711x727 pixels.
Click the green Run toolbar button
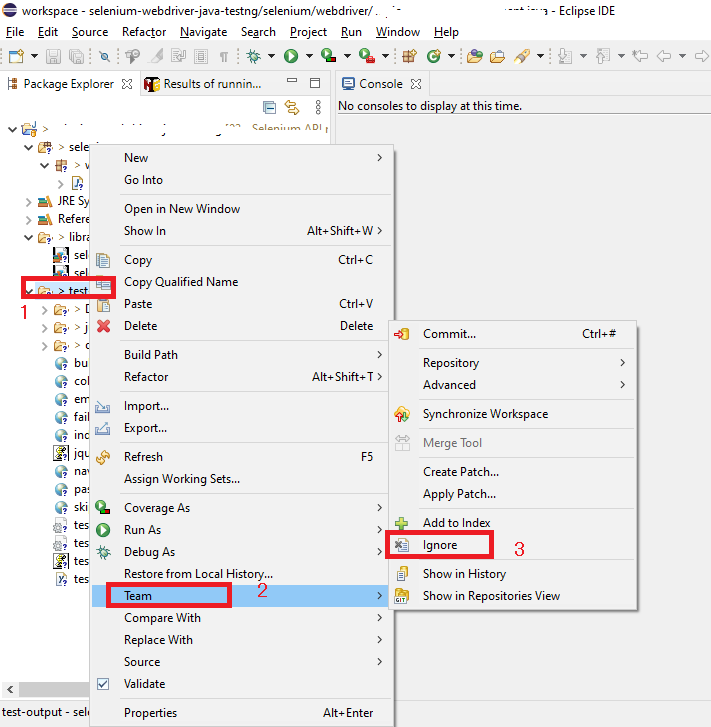click(291, 56)
